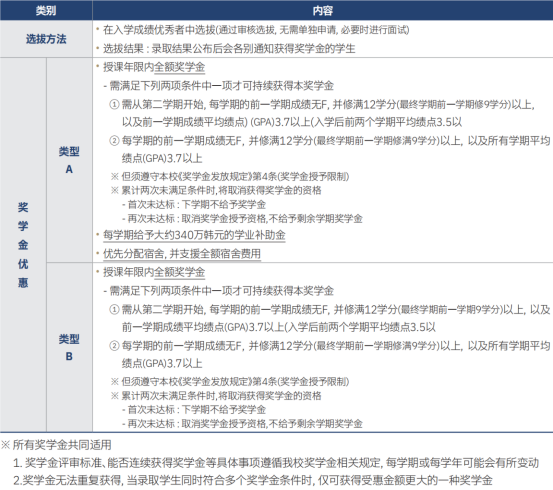
Task: Click the '※ 但须遵守本校' note in 类型 B
Action: click(x=230, y=381)
